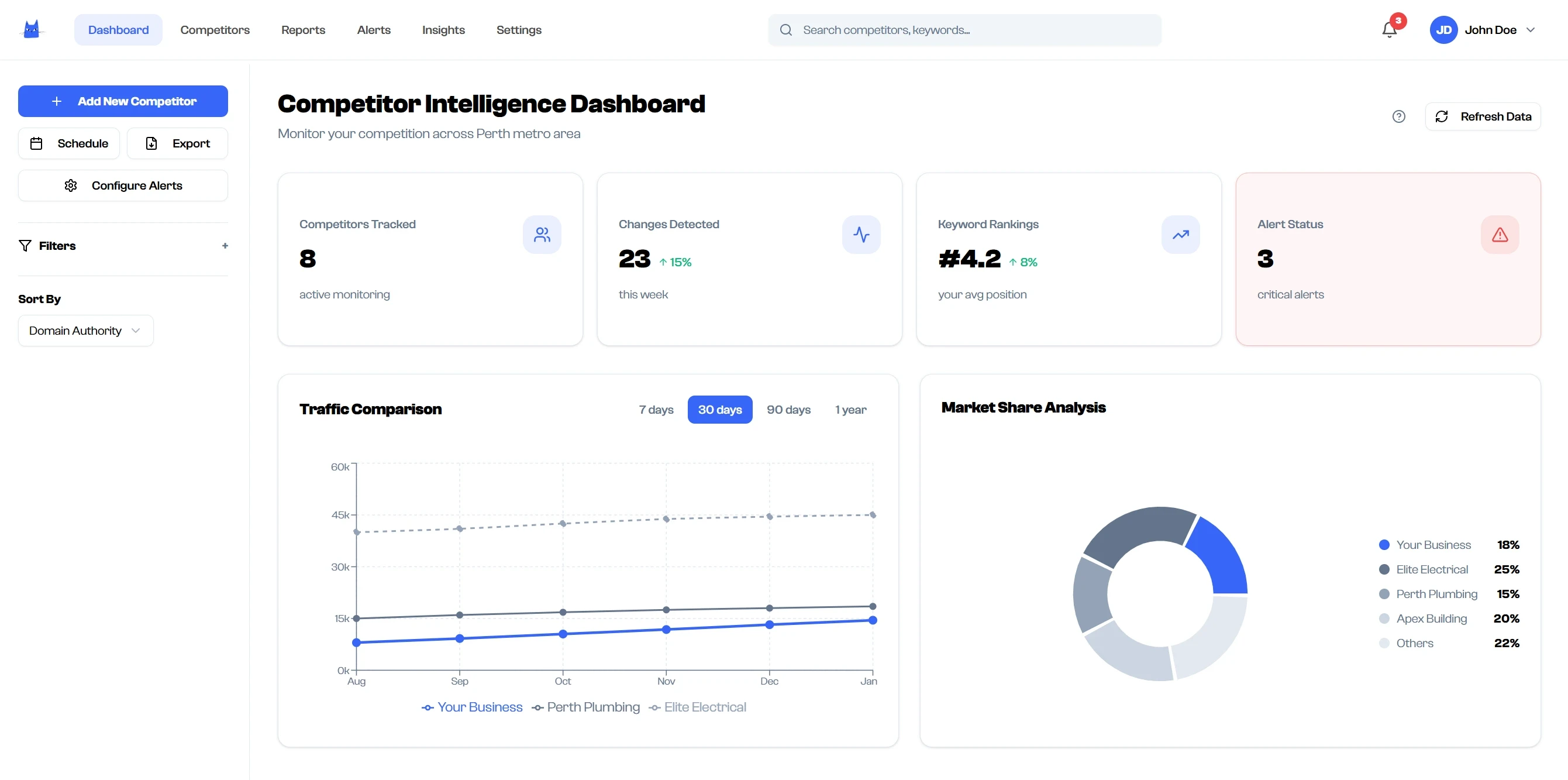Click the notification bell icon
1568x780 pixels.
coord(1388,29)
